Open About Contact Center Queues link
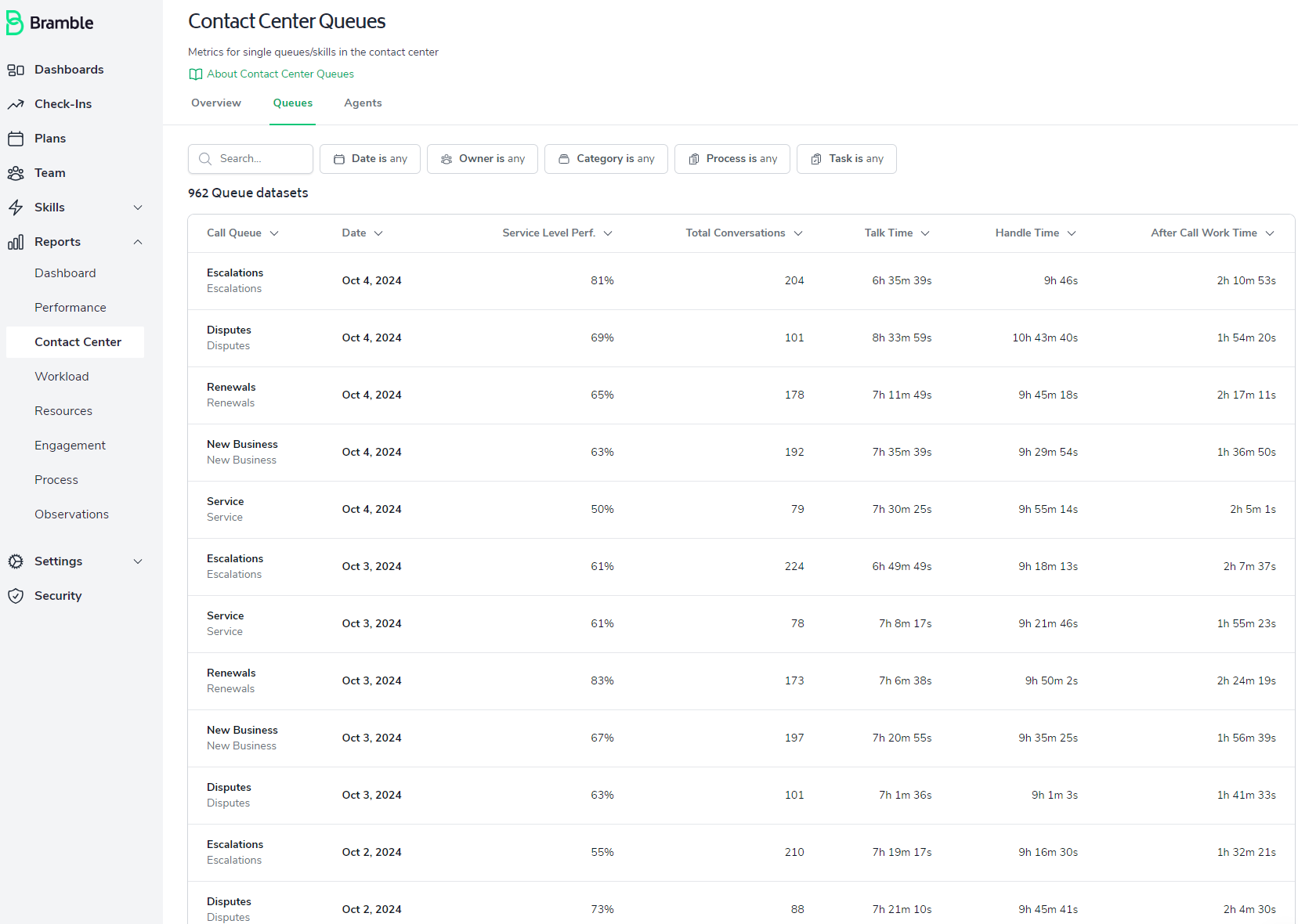Screen dimensions: 1298x924 [x=280, y=74]
